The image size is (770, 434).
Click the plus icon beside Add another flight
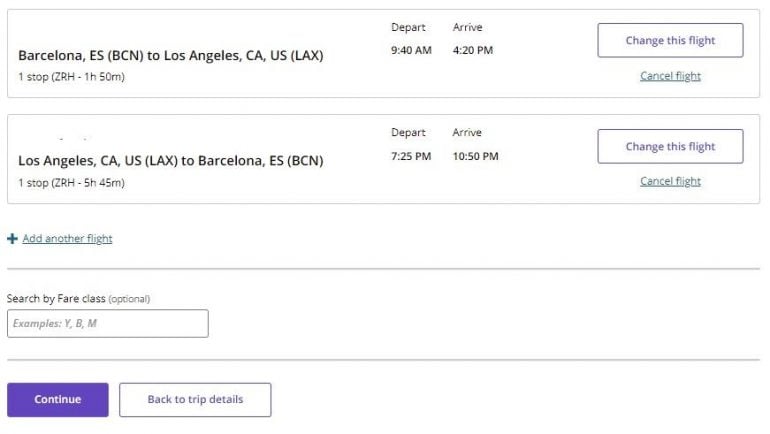coord(12,239)
